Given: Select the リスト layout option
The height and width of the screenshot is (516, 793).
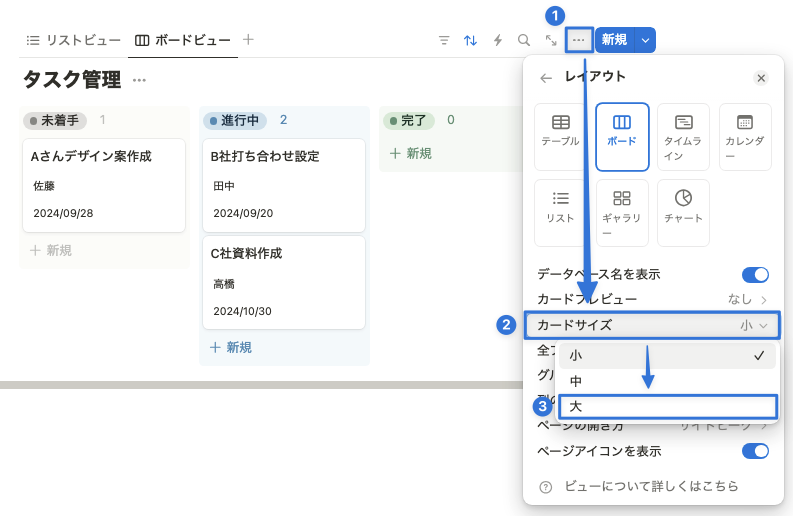Looking at the screenshot, I should pyautogui.click(x=560, y=212).
